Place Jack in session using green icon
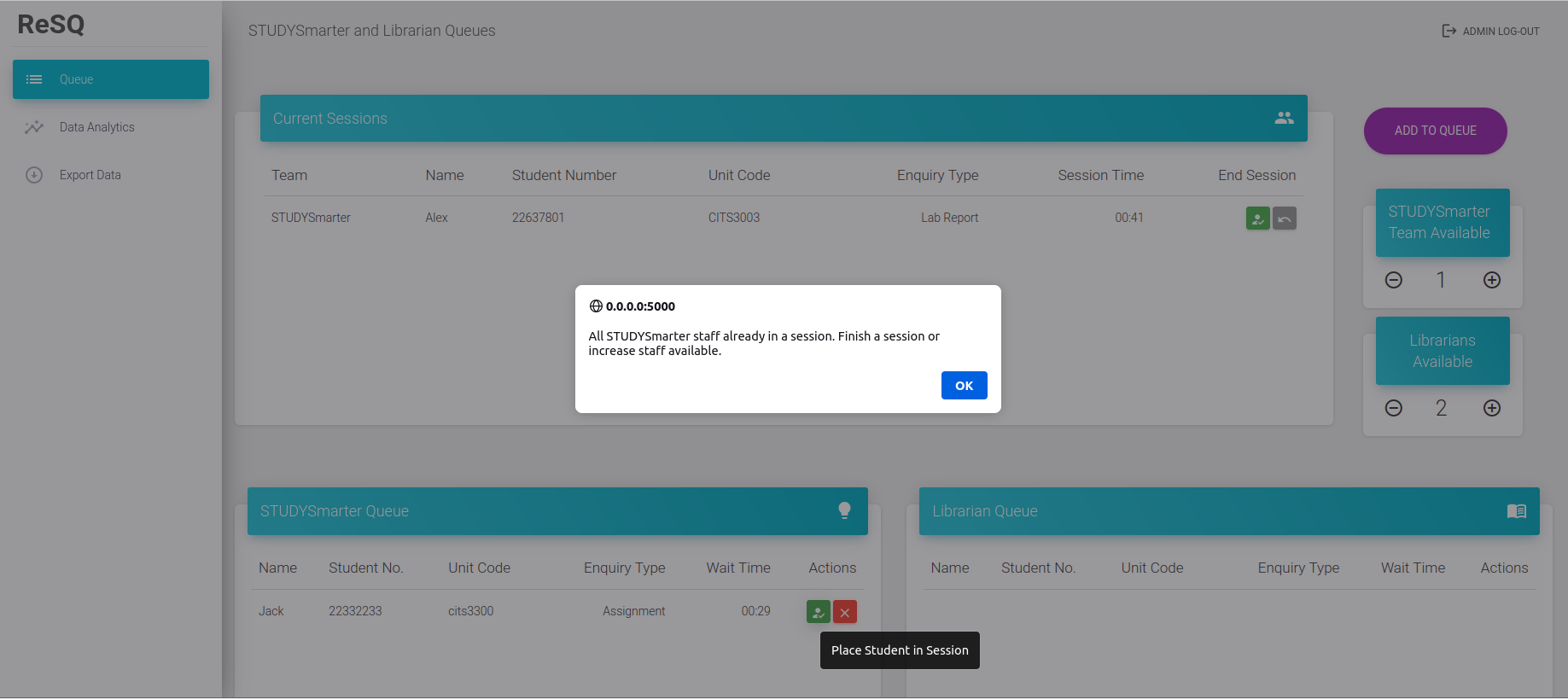The width and height of the screenshot is (1568, 699). point(818,612)
